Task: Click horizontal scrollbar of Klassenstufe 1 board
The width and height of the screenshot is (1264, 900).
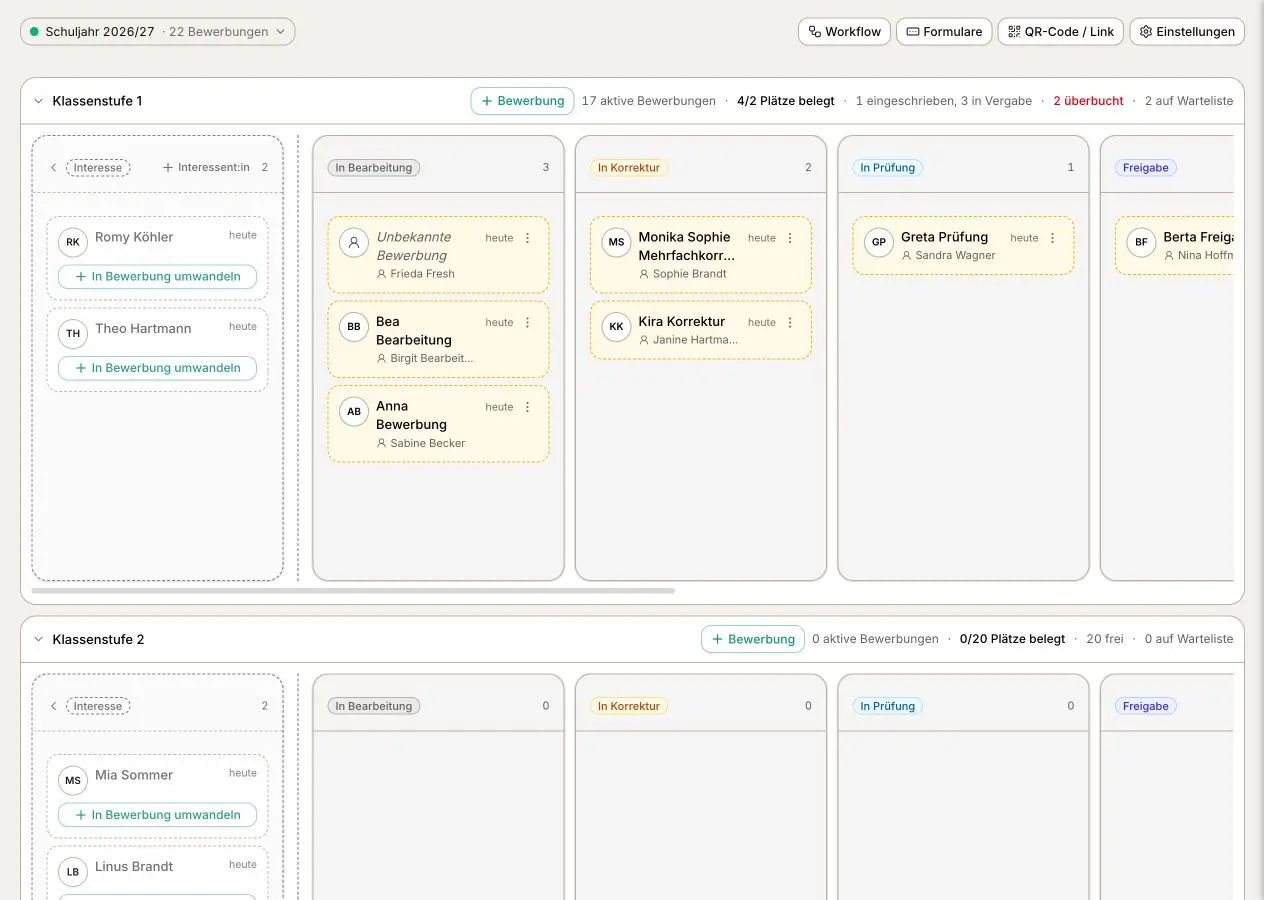Action: point(353,591)
